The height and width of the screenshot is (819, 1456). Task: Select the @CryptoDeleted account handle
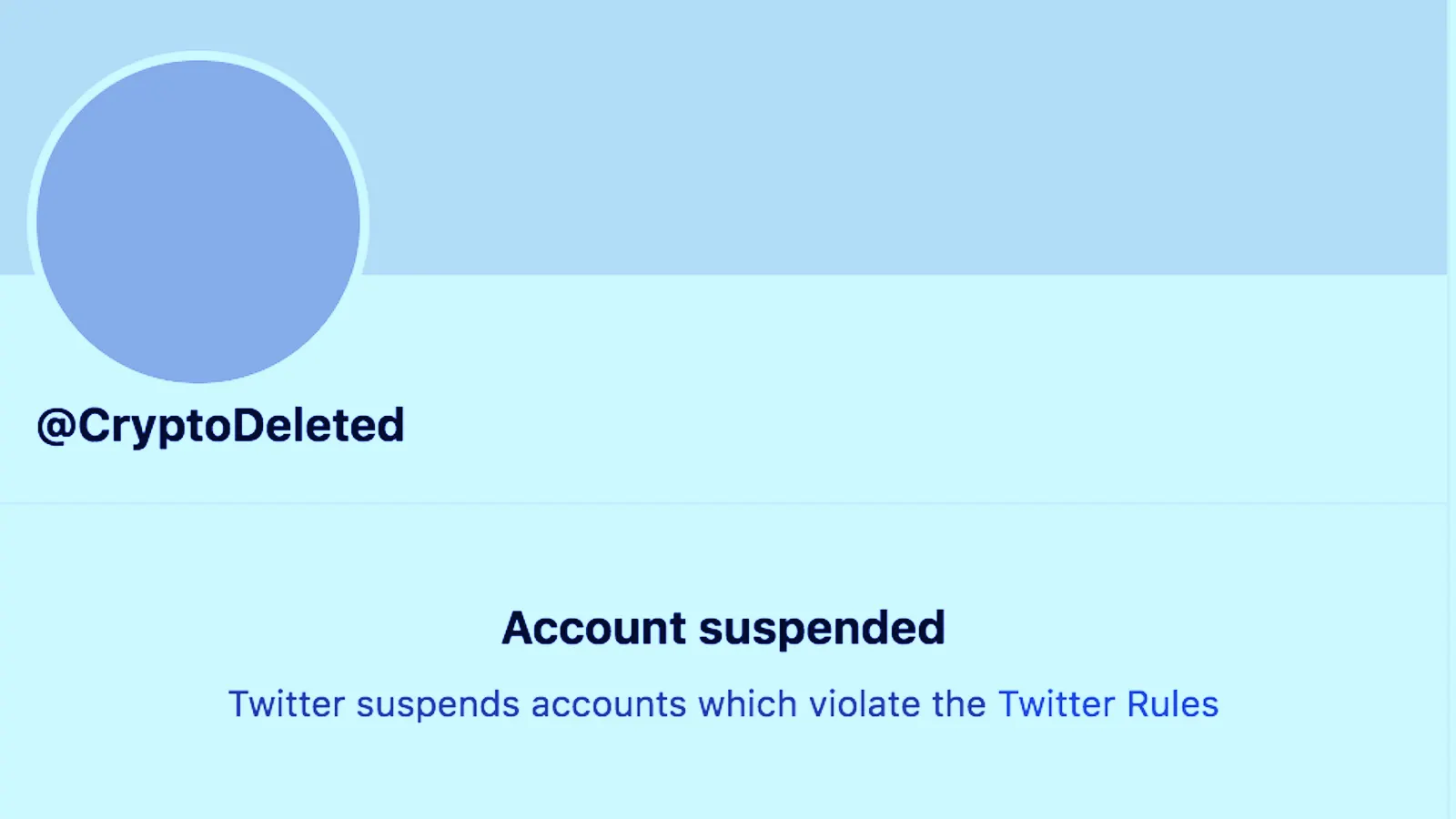[220, 426]
